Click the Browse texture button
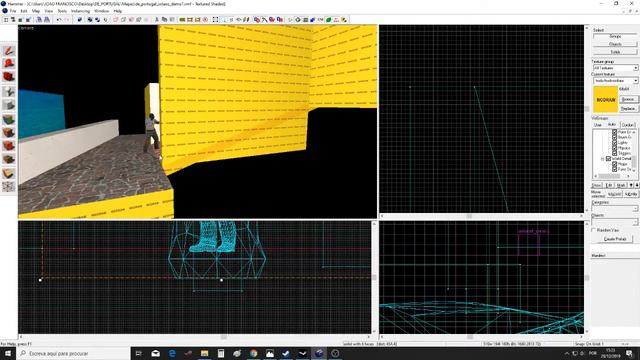Image resolution: width=640 pixels, height=360 pixels. coord(628,100)
